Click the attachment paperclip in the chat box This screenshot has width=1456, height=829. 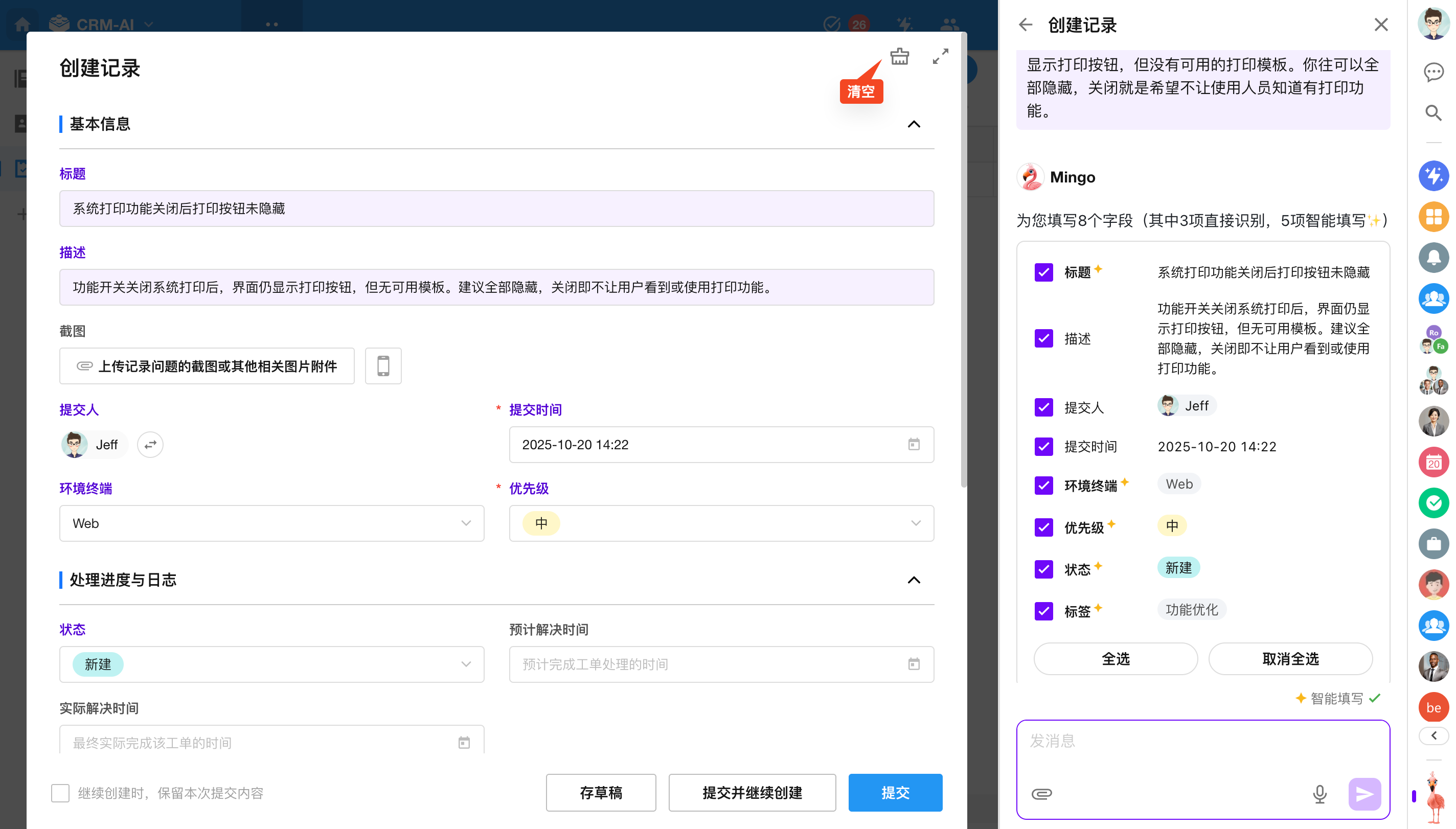tap(1041, 793)
